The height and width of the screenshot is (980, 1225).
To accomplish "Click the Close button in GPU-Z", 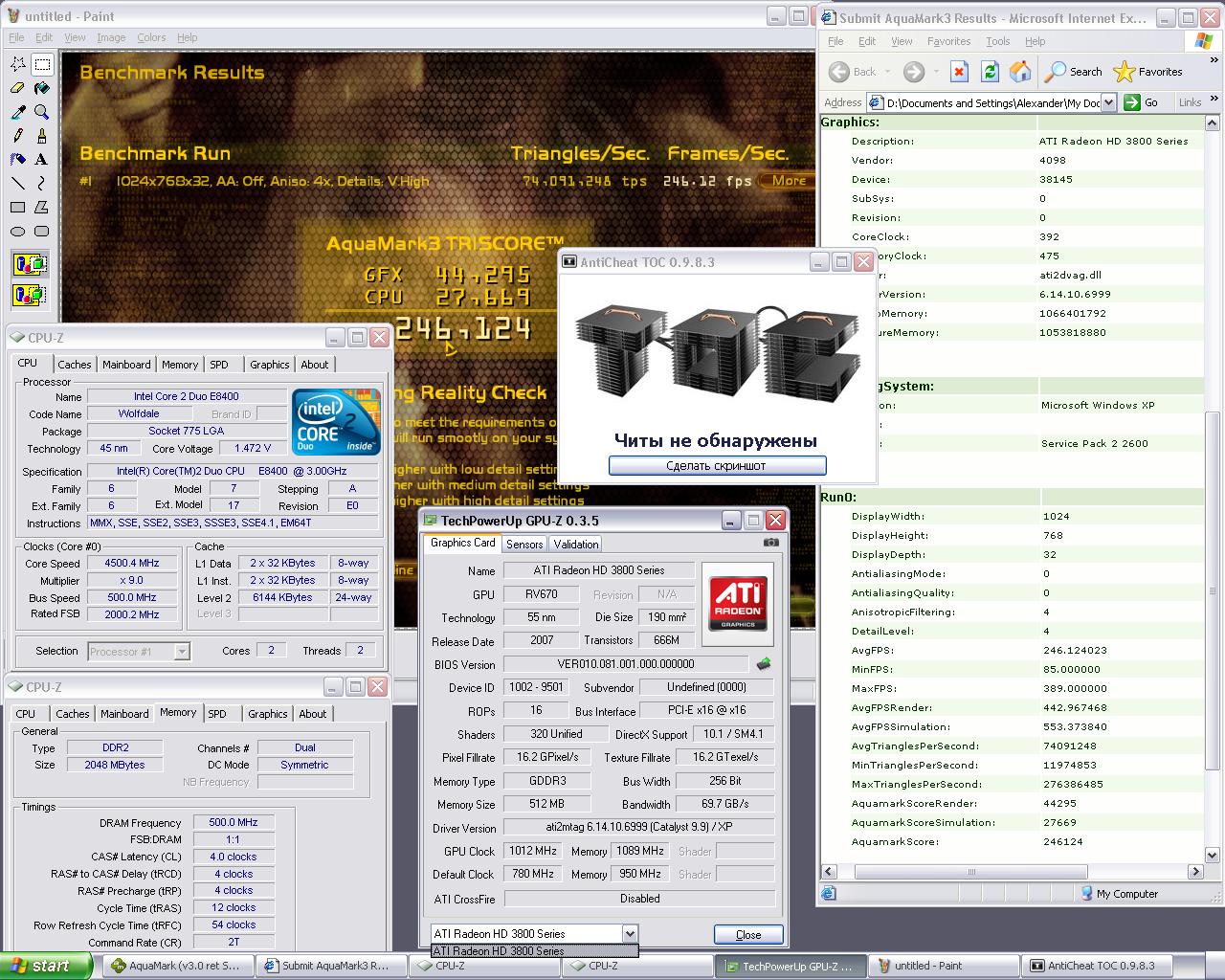I will [748, 935].
